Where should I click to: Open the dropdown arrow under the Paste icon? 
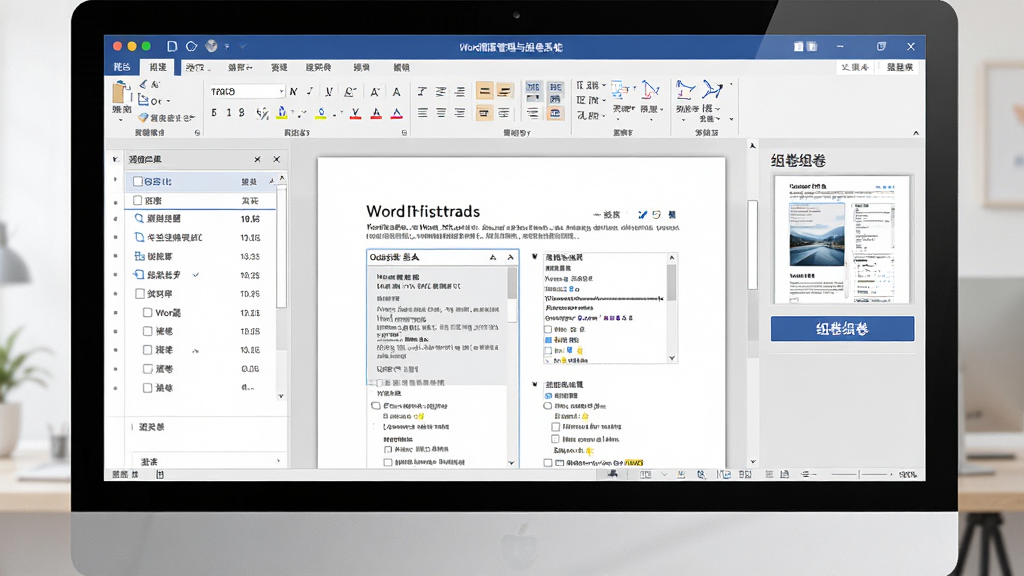(x=120, y=120)
